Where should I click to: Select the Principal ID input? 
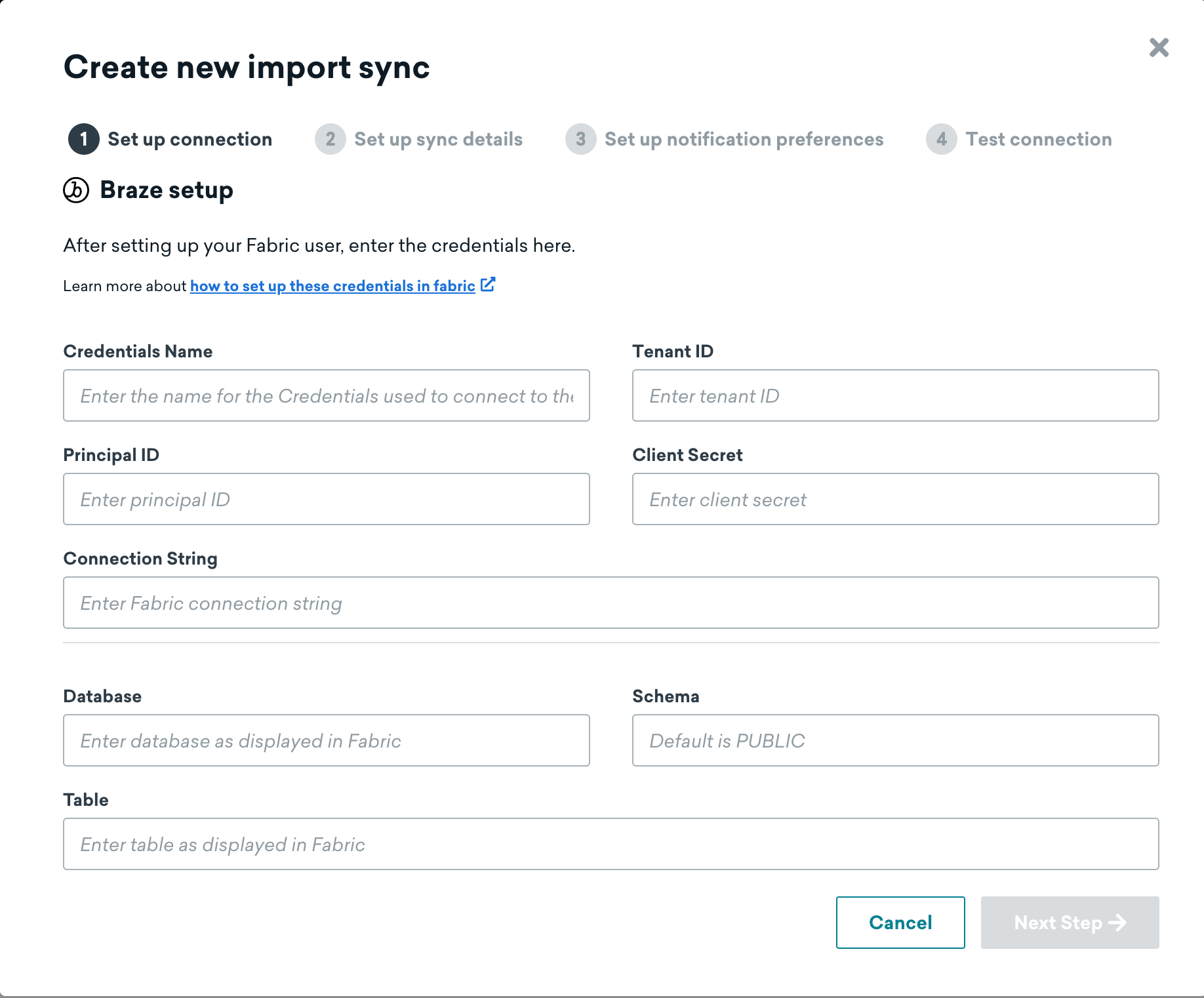tap(326, 499)
